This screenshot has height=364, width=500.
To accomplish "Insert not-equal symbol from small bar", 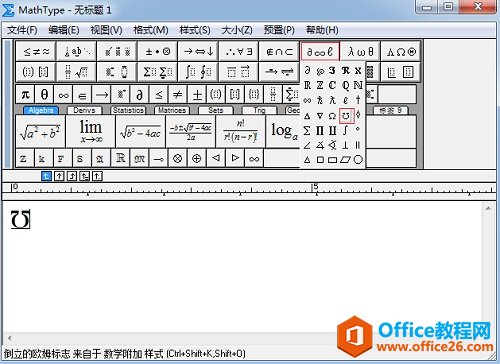I will (x=178, y=95).
